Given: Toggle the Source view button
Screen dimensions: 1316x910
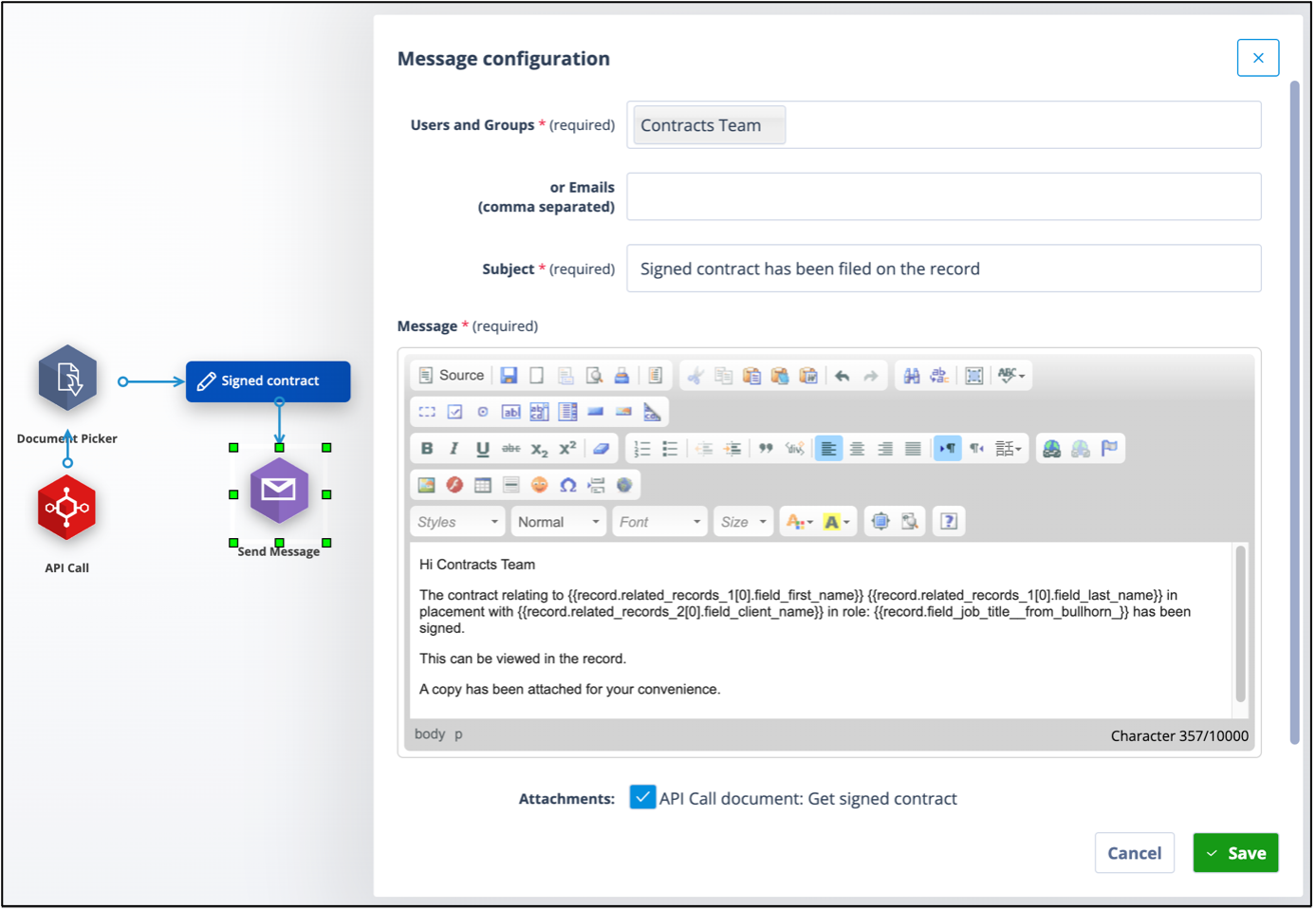Looking at the screenshot, I should click(x=452, y=376).
